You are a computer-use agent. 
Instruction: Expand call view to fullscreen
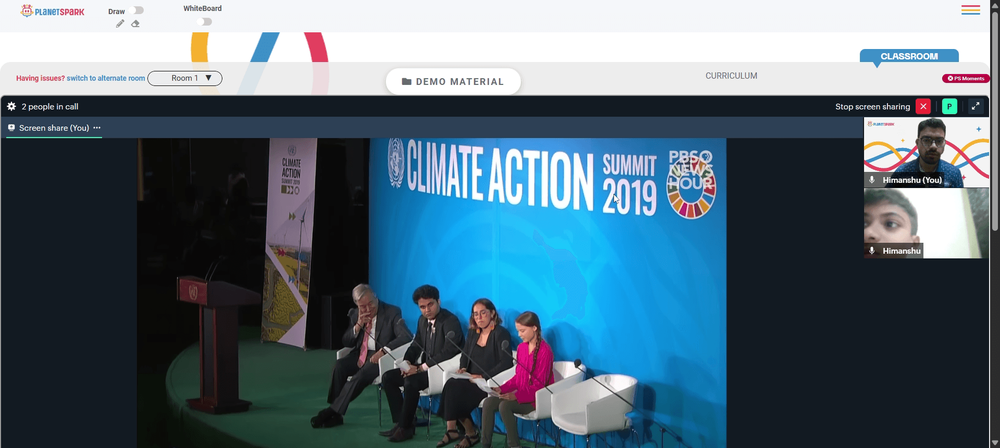pos(976,107)
